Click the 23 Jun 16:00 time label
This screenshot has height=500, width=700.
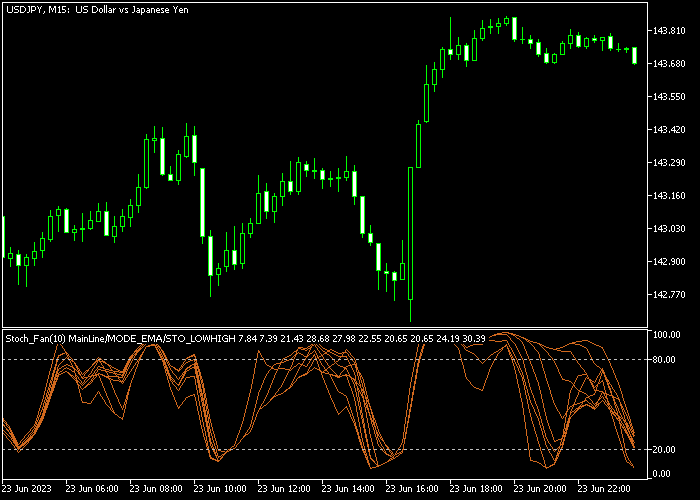coord(412,489)
